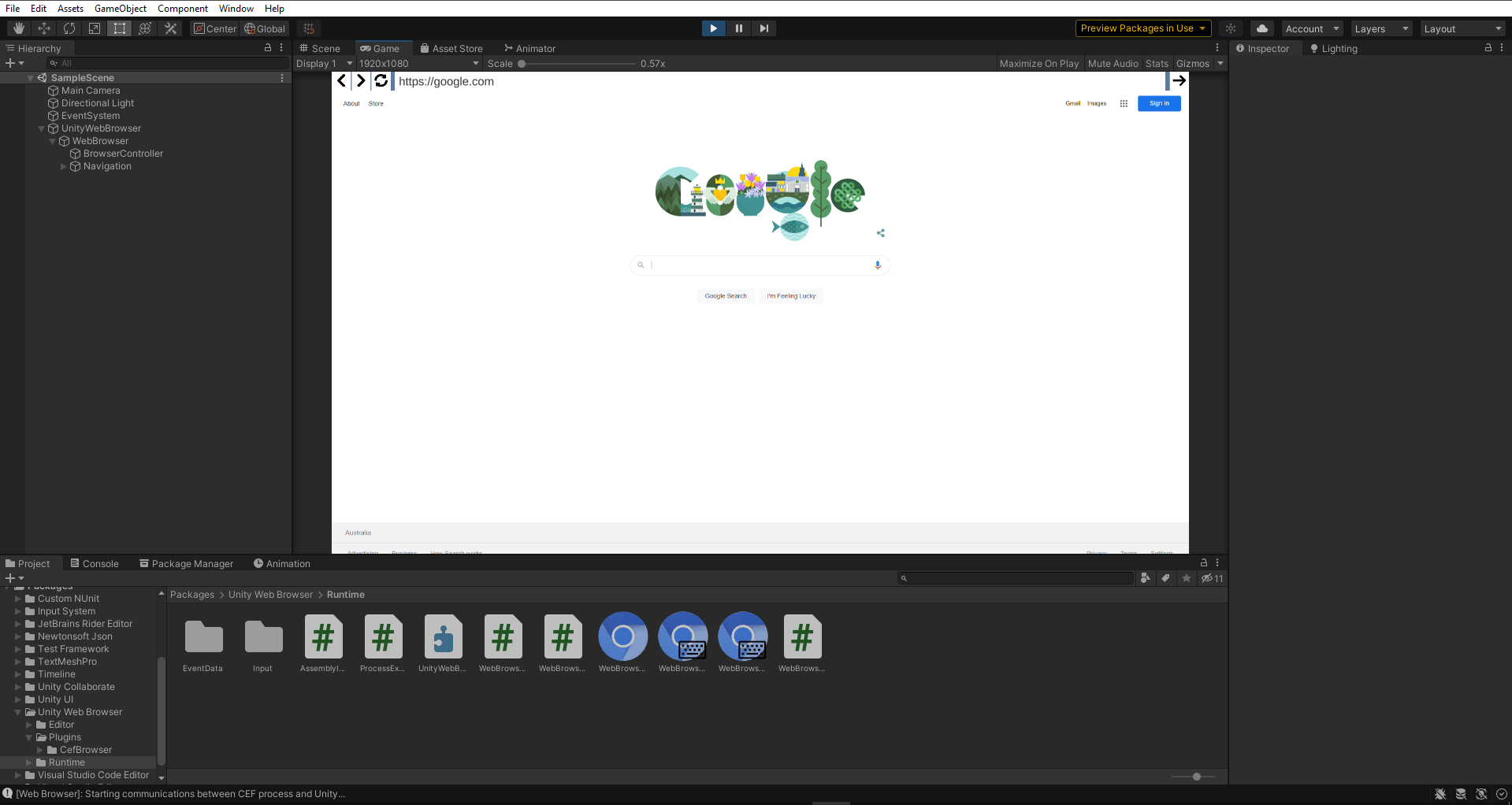
Task: Refresh the browser page in Game view
Action: pyautogui.click(x=381, y=80)
